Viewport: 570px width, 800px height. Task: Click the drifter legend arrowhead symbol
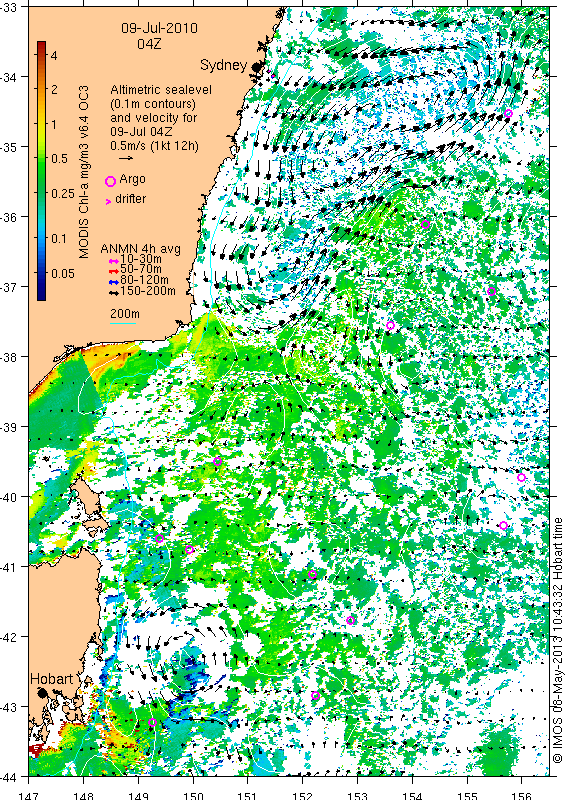click(108, 202)
